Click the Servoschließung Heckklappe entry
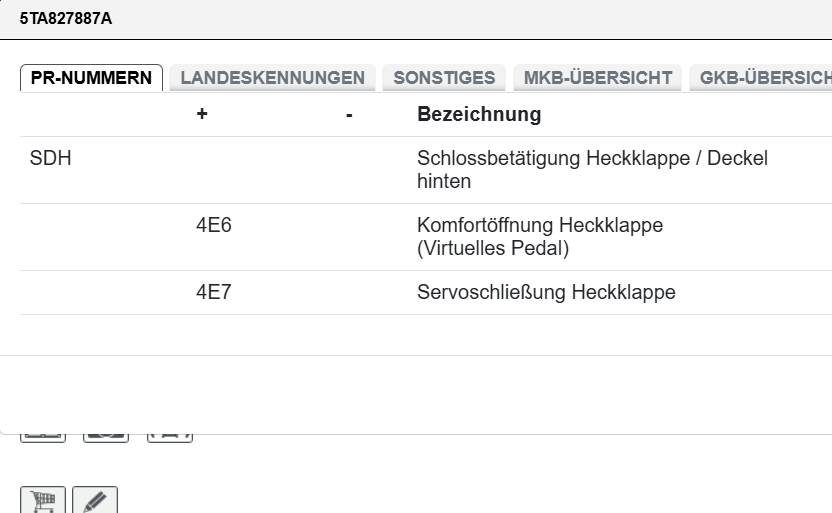Screen dimensions: 832x513 (x=546, y=293)
